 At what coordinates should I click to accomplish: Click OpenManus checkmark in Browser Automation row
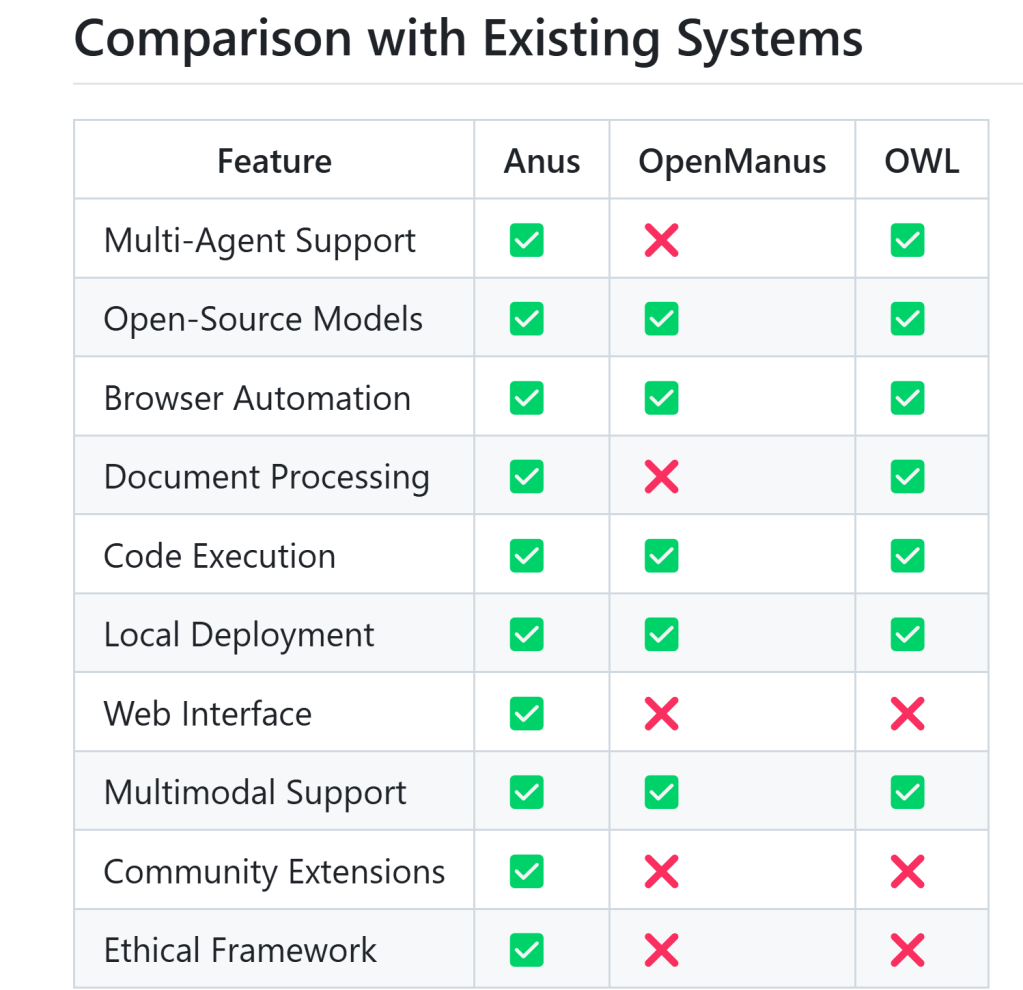point(661,399)
